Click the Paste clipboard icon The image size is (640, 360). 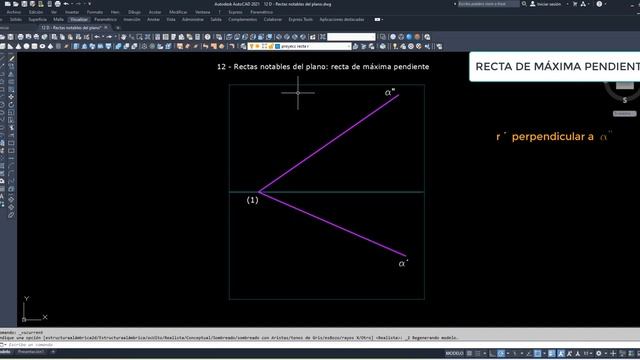70,37
